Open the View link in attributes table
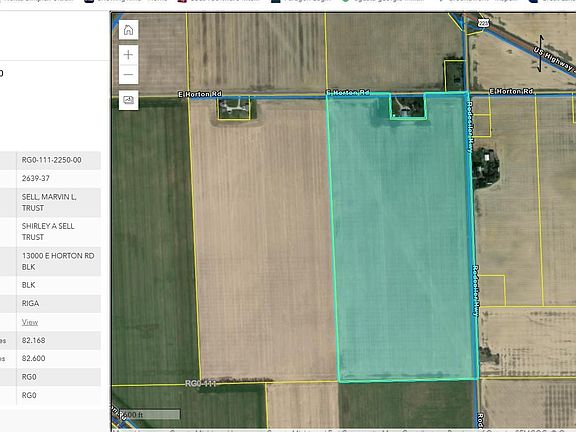 [x=30, y=322]
